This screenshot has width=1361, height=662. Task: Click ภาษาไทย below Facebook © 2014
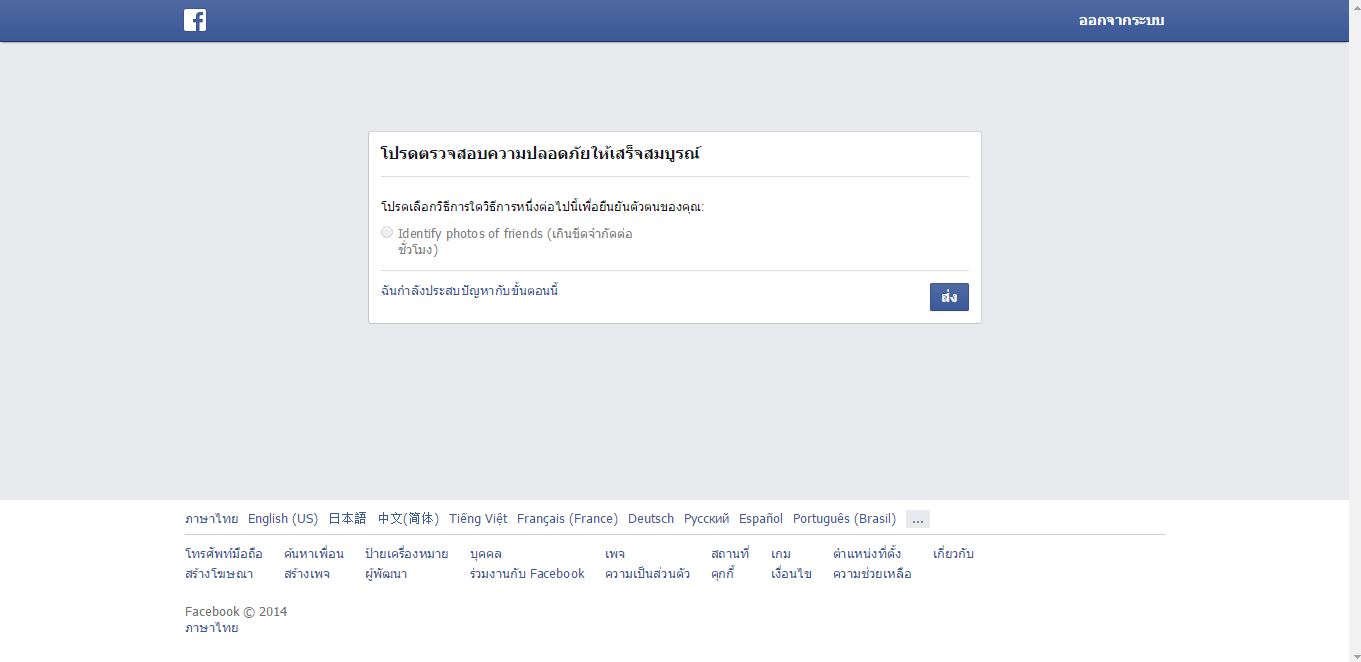[212, 628]
